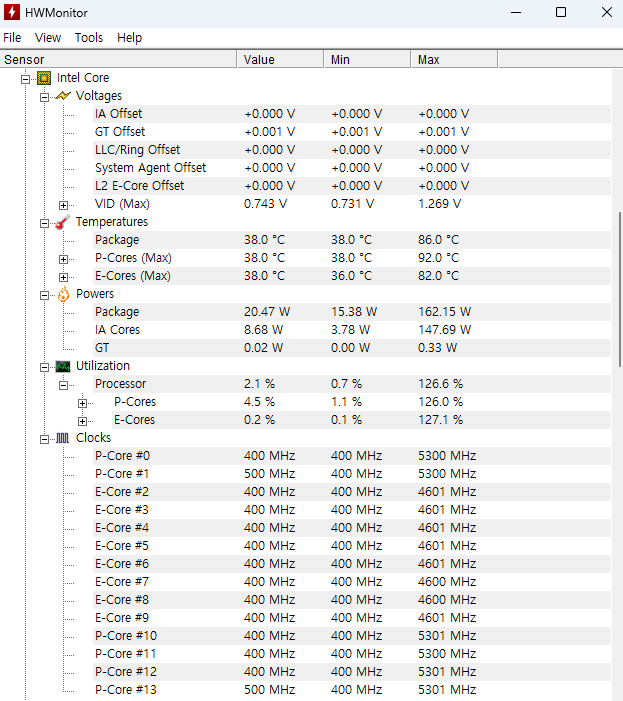
Task: Select the System Agent Offset row
Action: coord(352,168)
